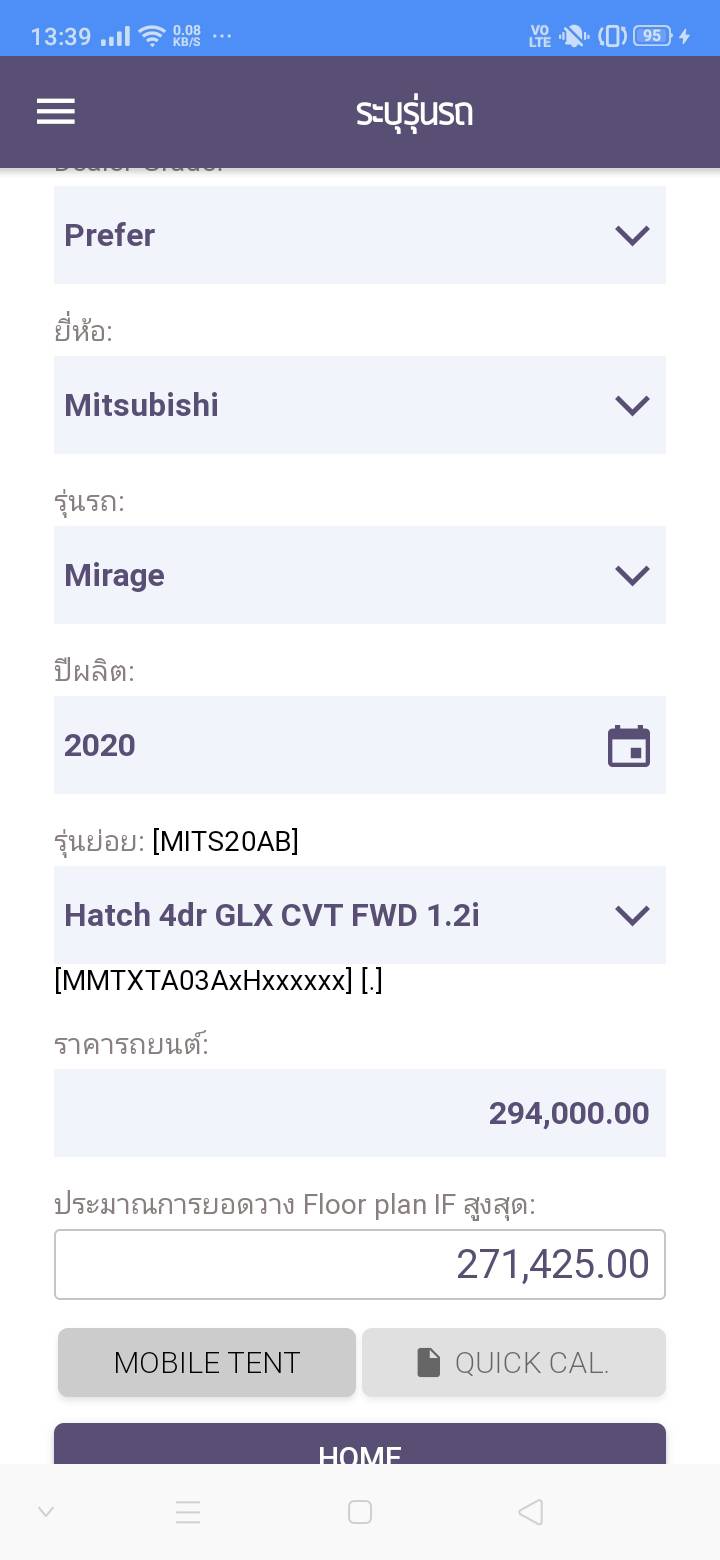Tap the muted bell status icon

coord(574,36)
